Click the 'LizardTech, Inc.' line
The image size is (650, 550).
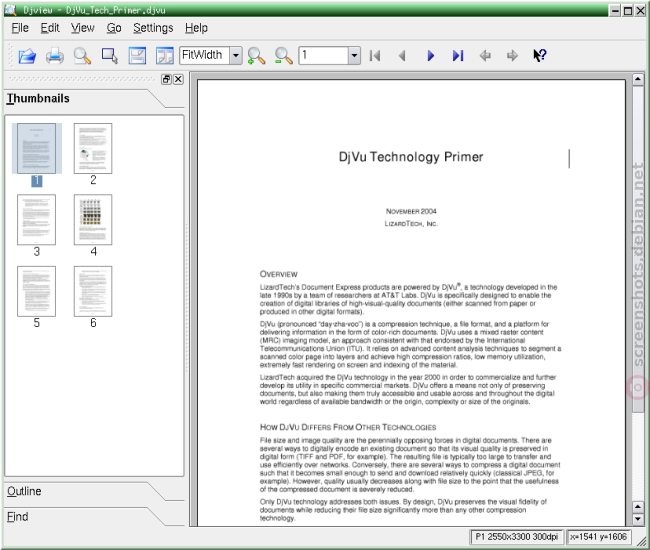point(411,224)
